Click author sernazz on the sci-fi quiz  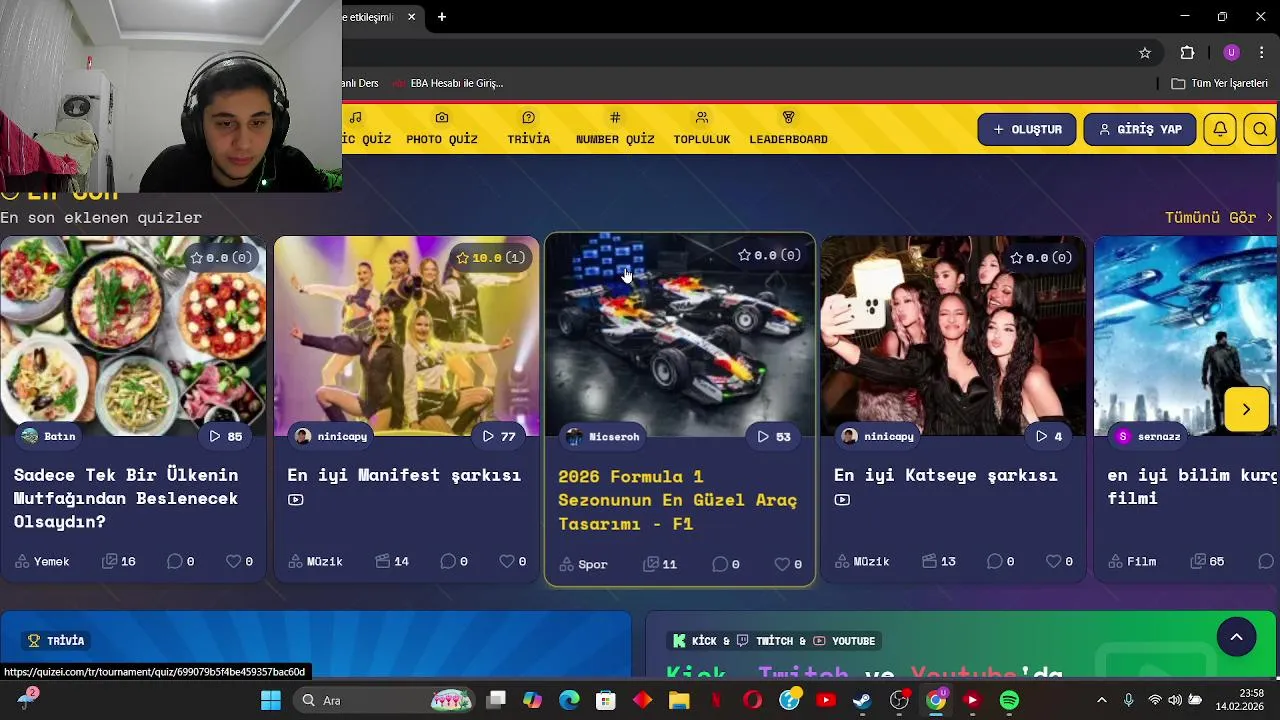click(1148, 436)
